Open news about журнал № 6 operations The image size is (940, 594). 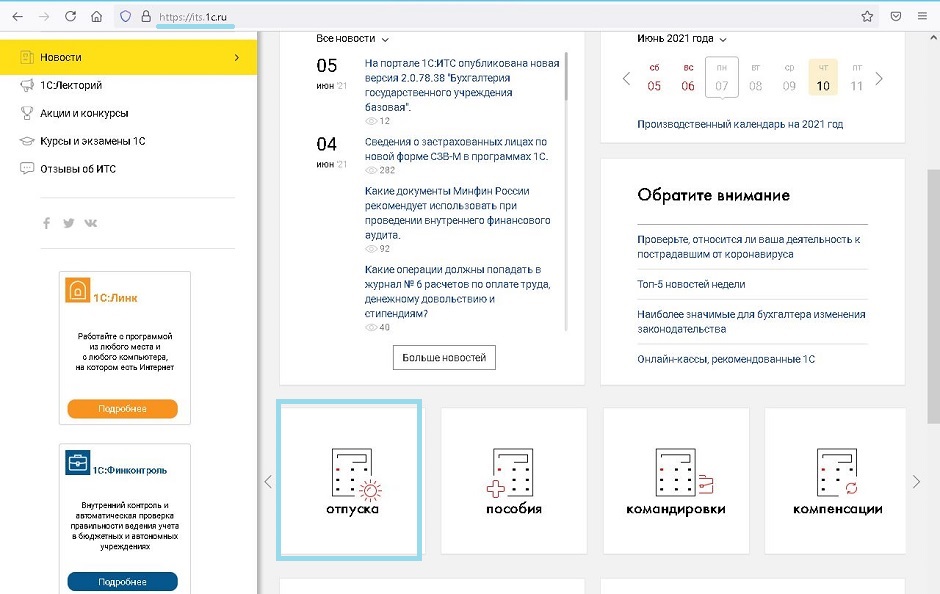pyautogui.click(x=457, y=291)
